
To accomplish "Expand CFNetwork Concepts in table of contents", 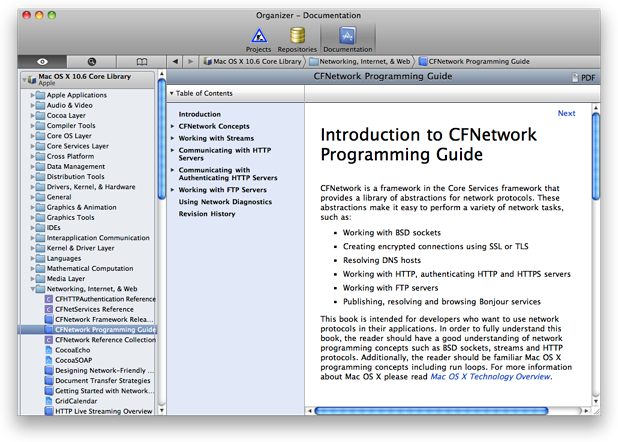I will click(172, 126).
